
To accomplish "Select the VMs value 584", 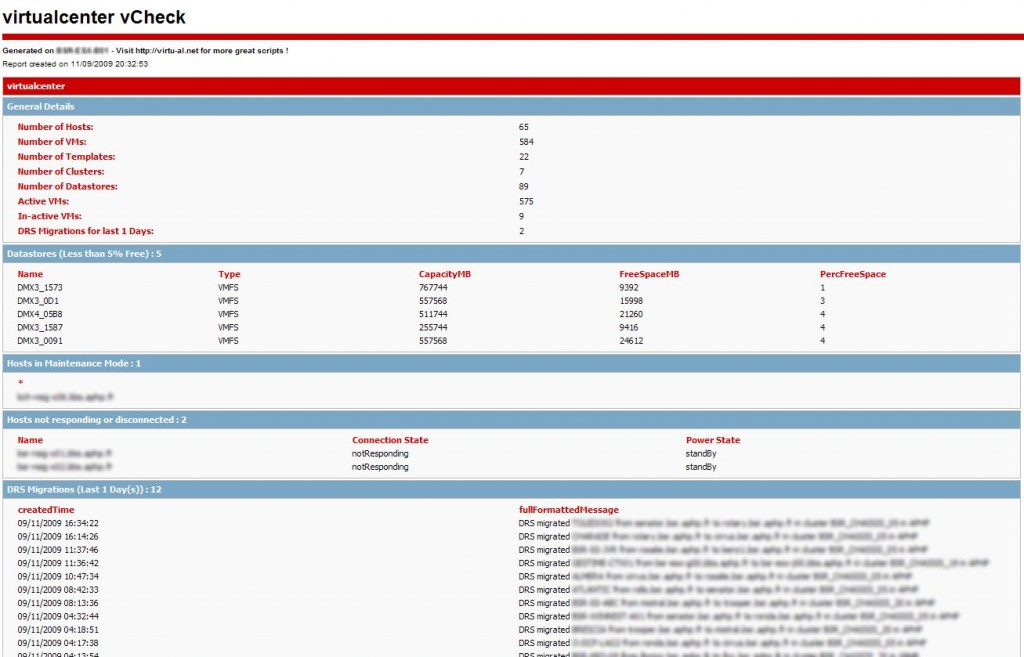I will [x=526, y=142].
